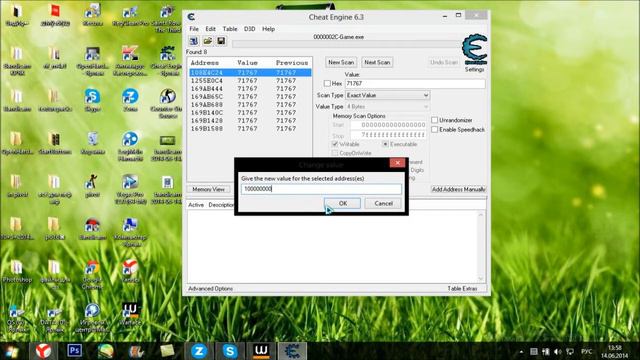Toggle the Hex checkbox

327,83
